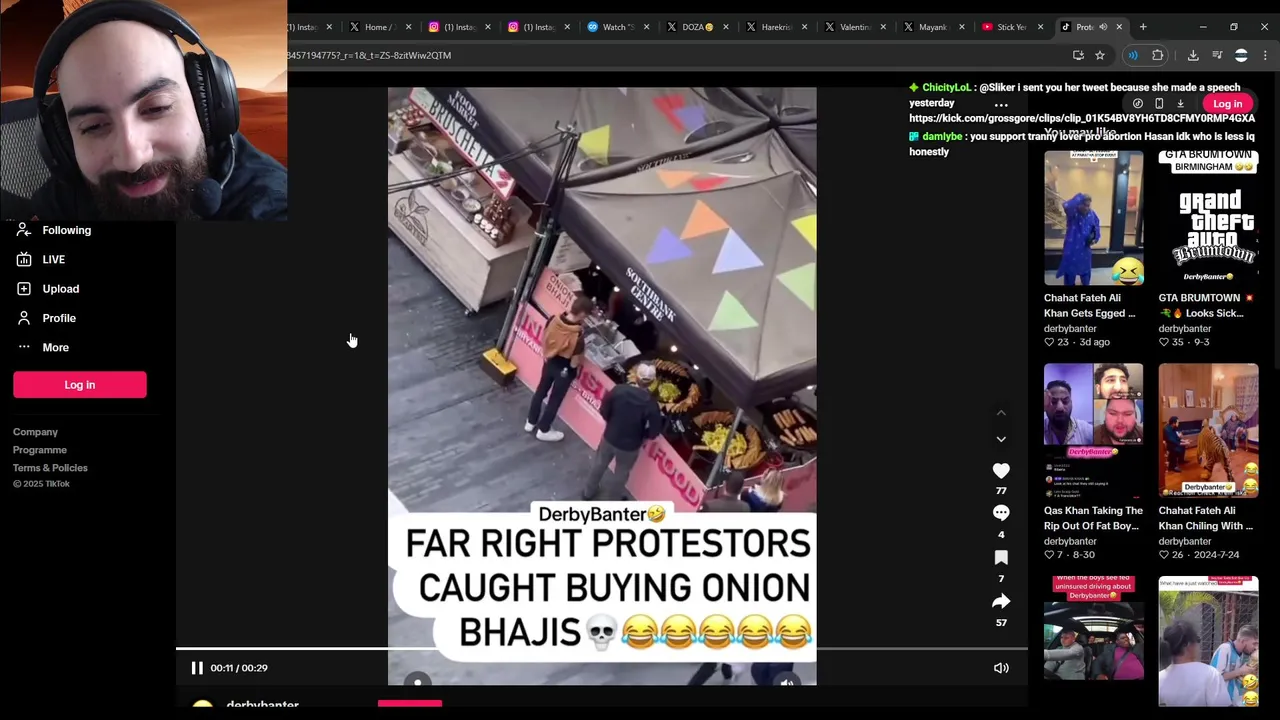Screen dimensions: 1280x720
Task: Open the Chahat Chilling With tiger thumbnail
Action: click(1208, 431)
